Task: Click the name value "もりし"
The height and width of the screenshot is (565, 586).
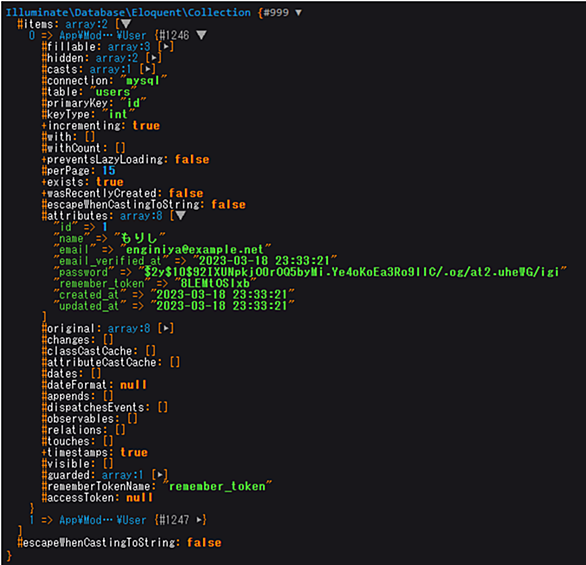Action: click(140, 238)
